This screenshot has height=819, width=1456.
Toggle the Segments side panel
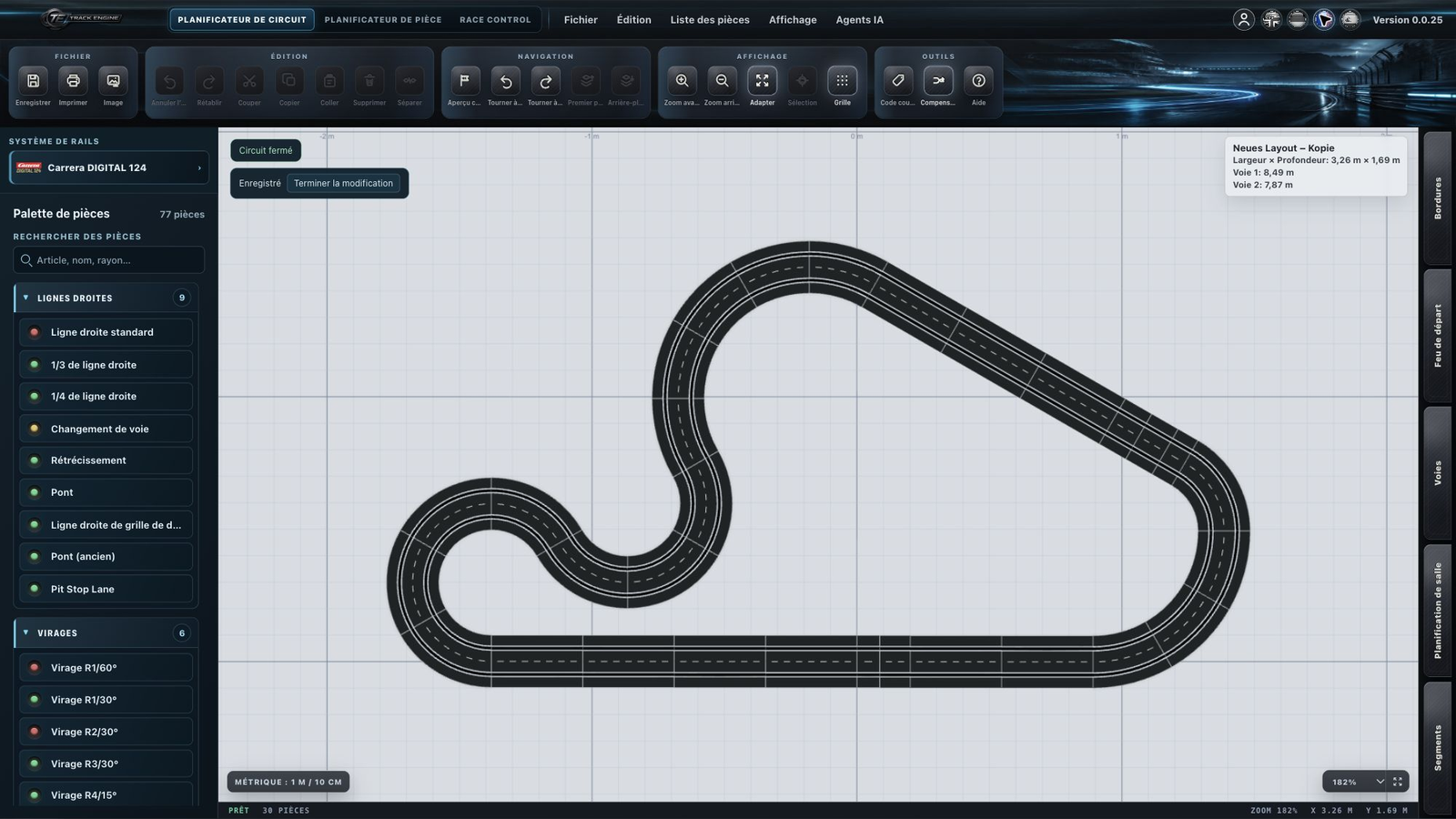tap(1437, 747)
